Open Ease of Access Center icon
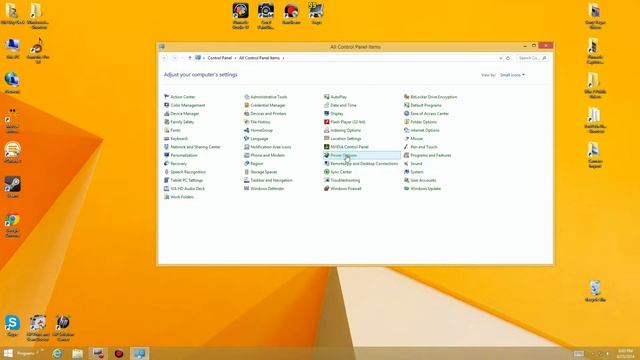 (x=407, y=113)
